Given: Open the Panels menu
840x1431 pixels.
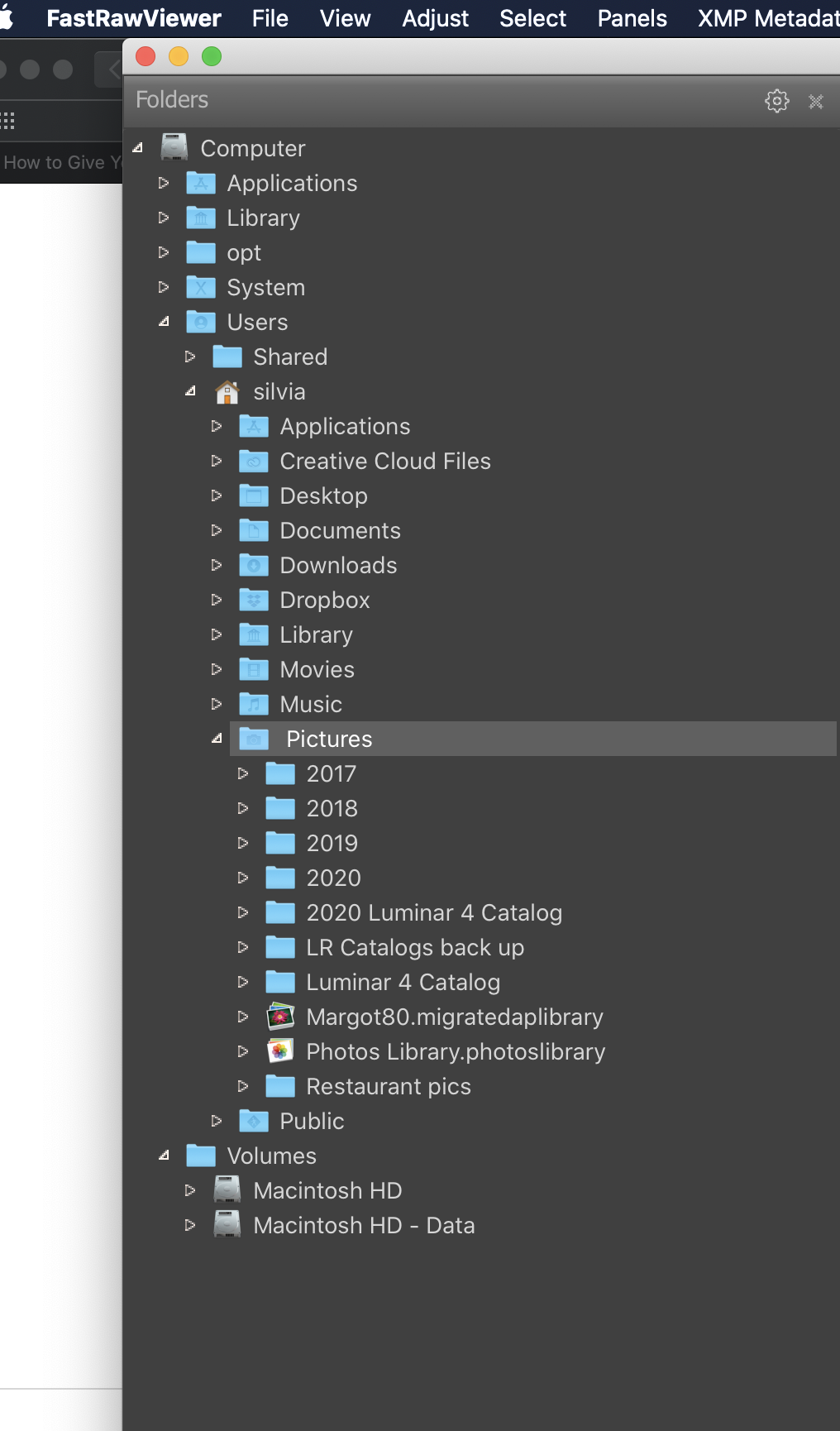Looking at the screenshot, I should pos(632,18).
